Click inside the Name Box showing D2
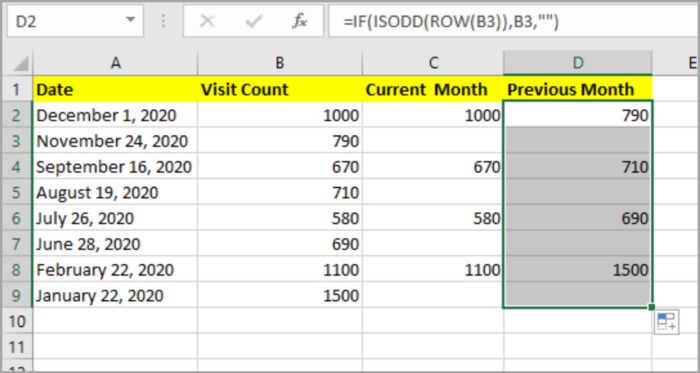Screen dimensions: 700x373 coord(67,21)
